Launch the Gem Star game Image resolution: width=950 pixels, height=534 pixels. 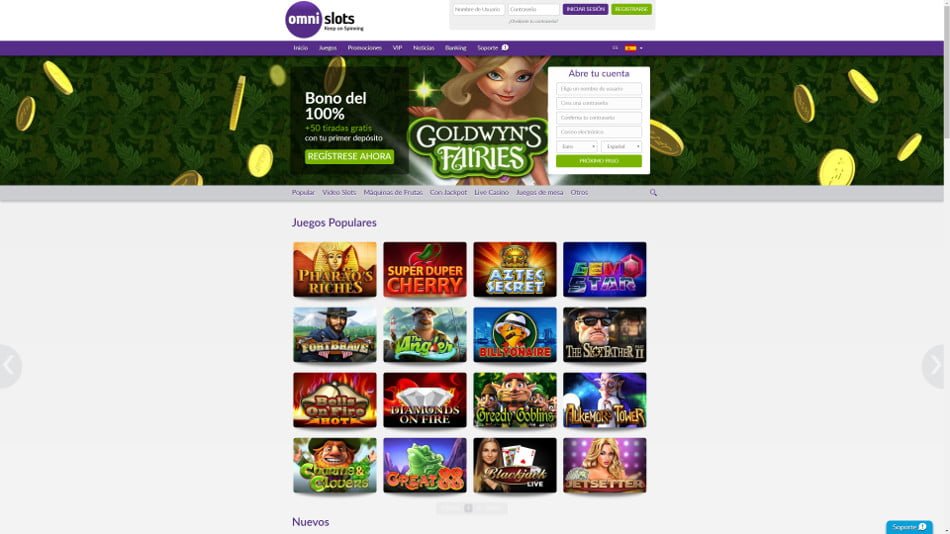click(x=604, y=270)
